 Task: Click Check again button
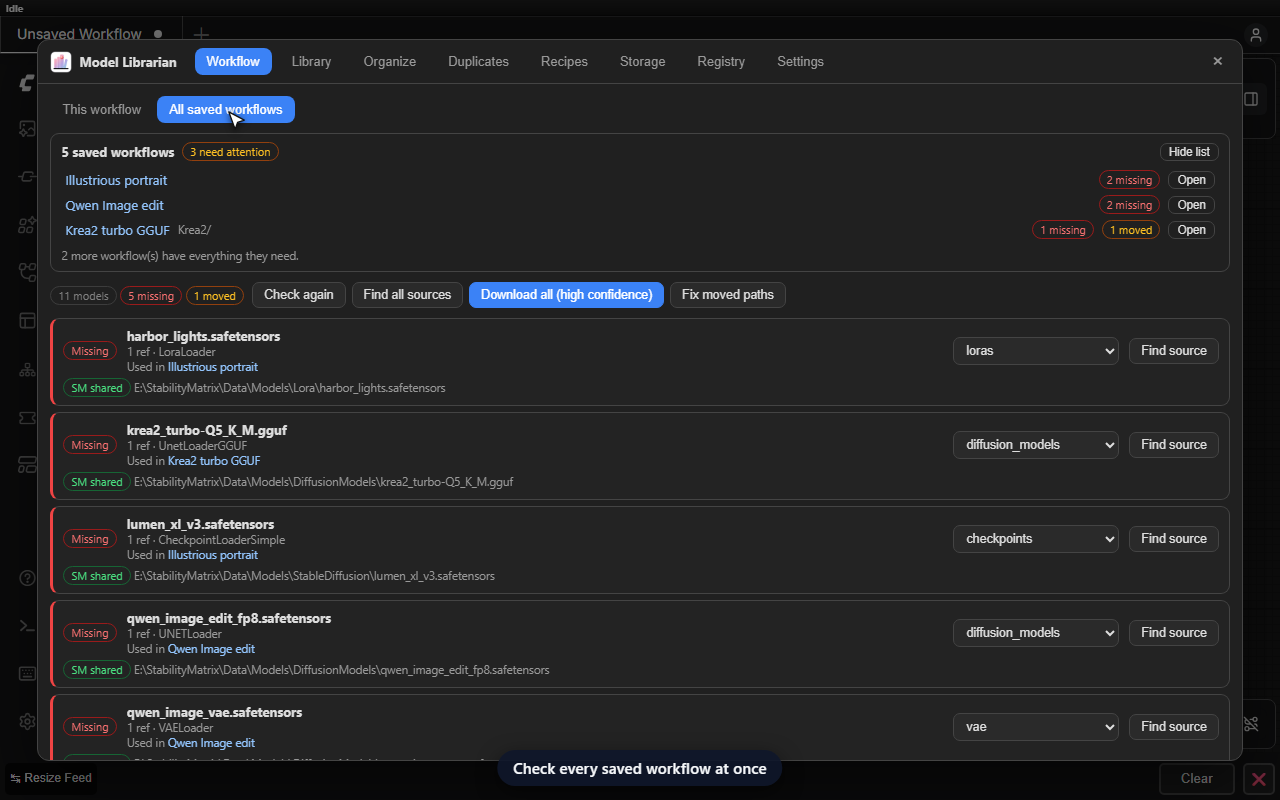[299, 295]
